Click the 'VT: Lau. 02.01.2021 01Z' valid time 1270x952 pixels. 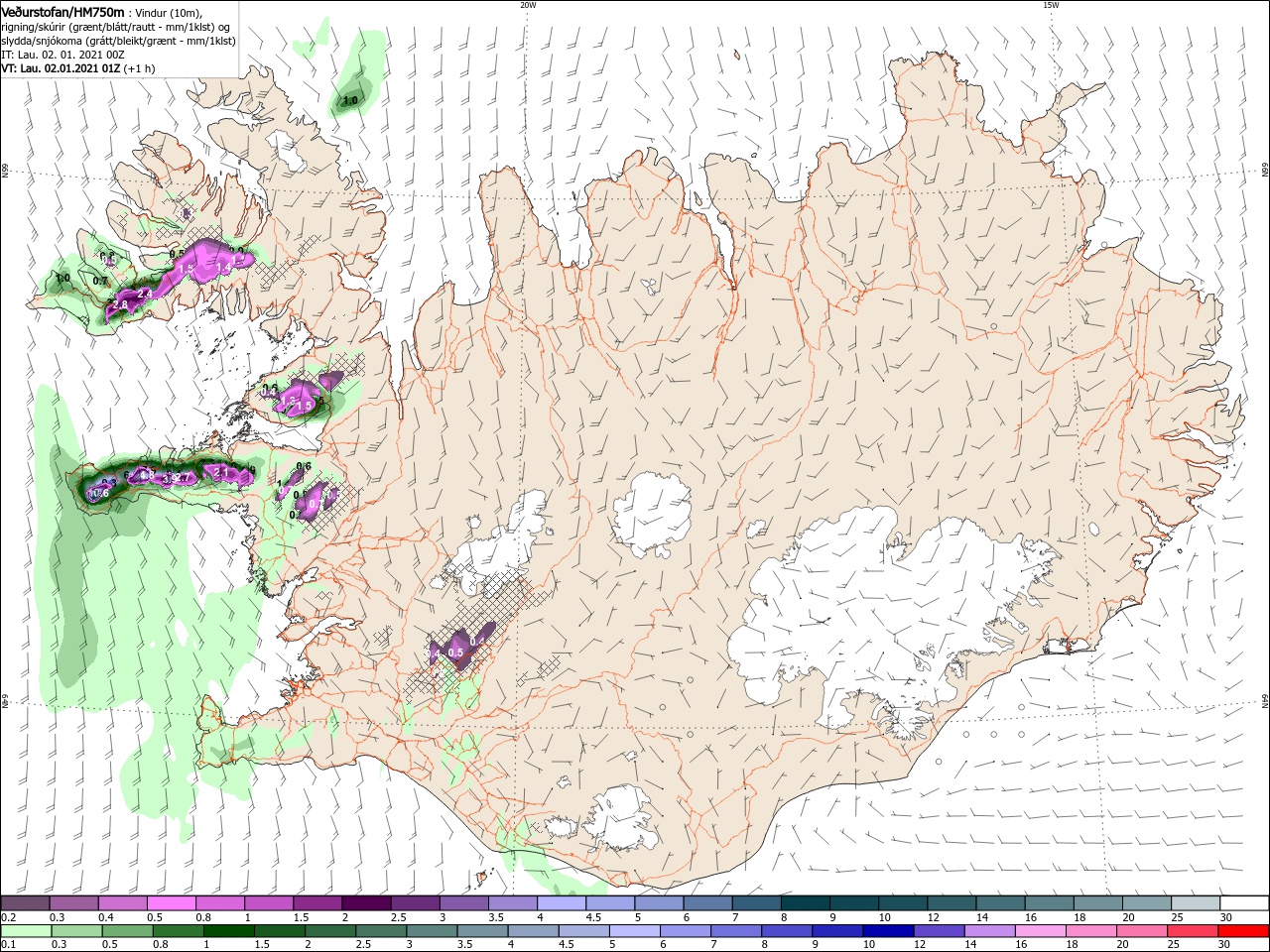[61, 68]
